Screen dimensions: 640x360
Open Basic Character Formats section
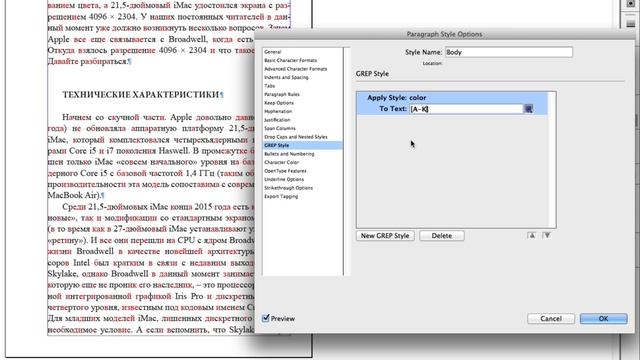point(291,60)
